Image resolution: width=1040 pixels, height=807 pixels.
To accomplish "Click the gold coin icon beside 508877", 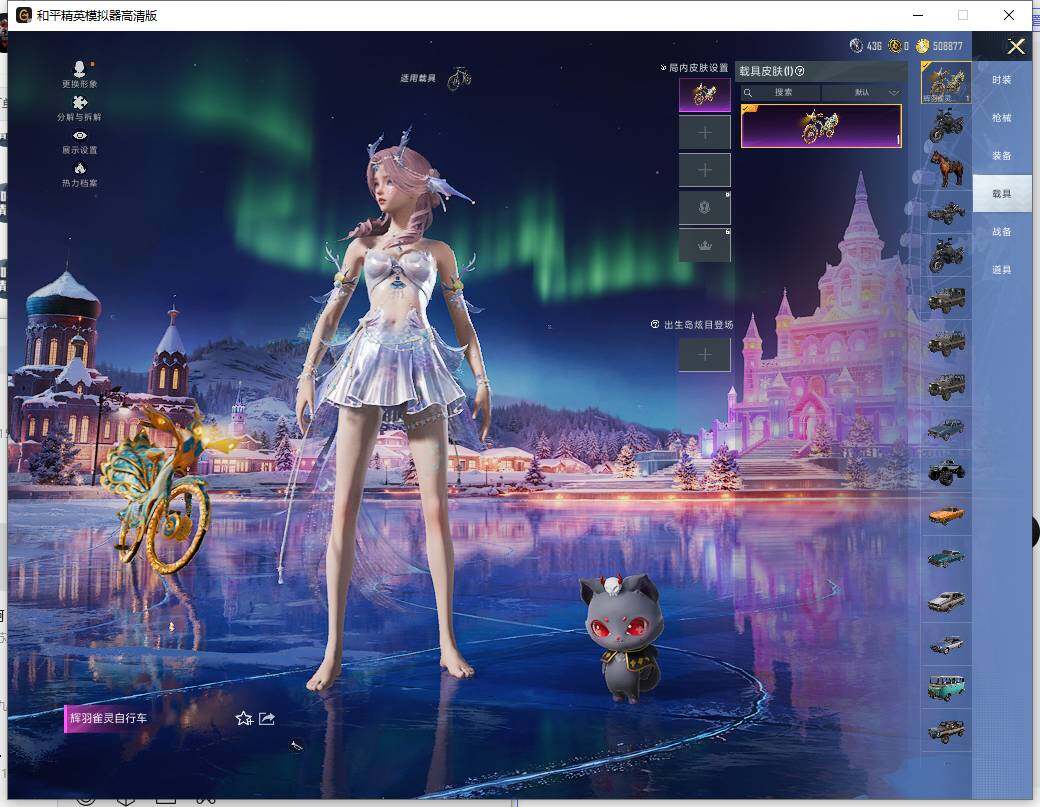I will coord(922,46).
